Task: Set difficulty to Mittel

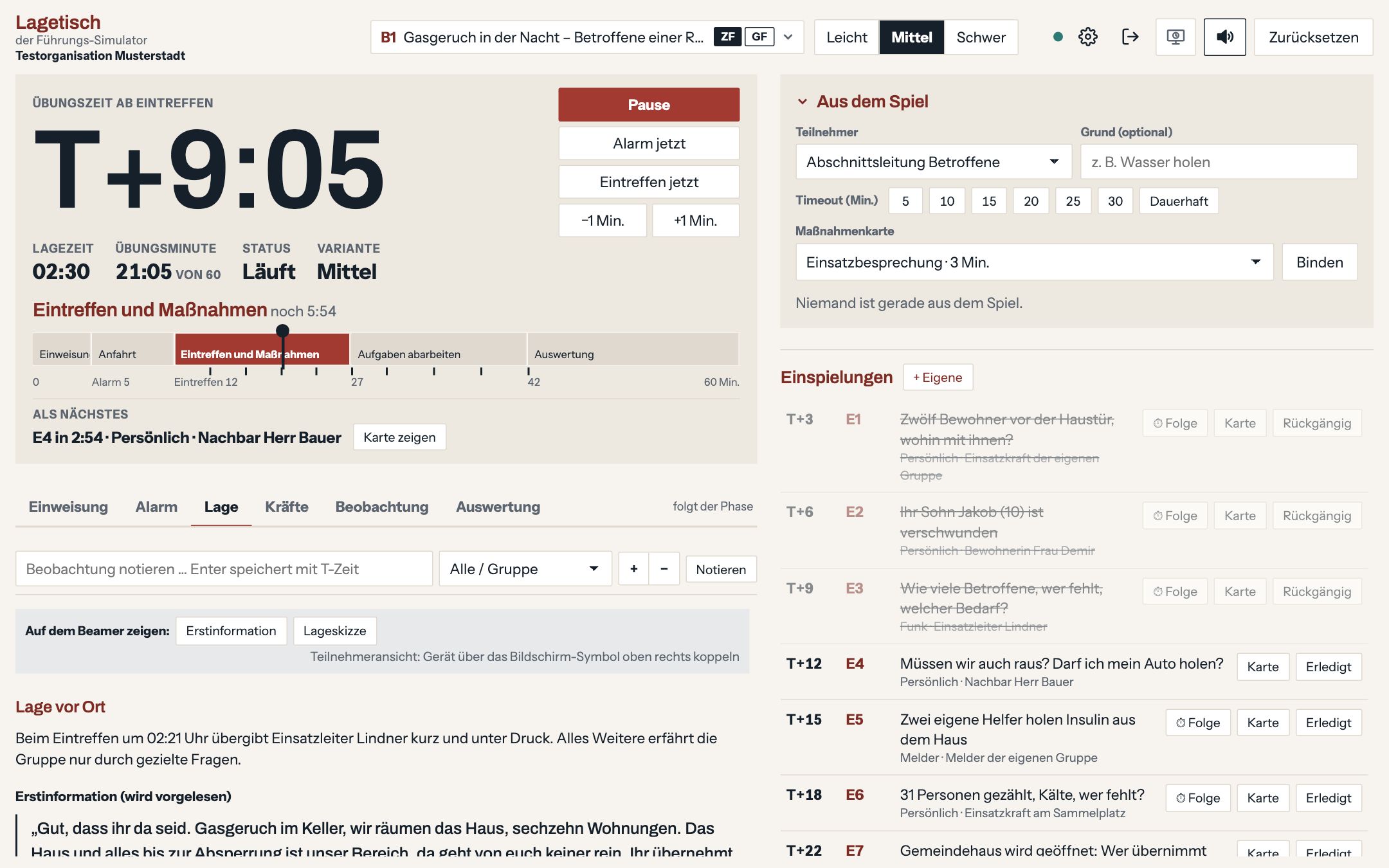Action: click(911, 37)
